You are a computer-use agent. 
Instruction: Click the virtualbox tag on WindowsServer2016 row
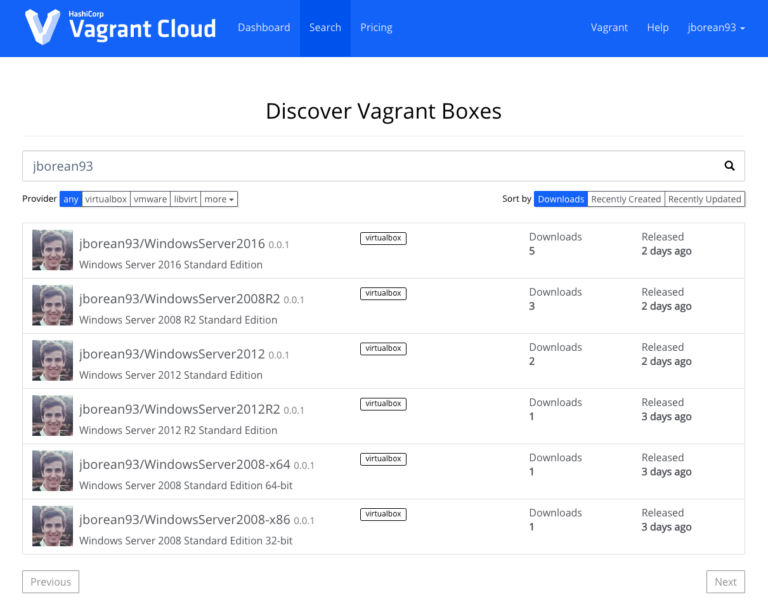click(383, 238)
